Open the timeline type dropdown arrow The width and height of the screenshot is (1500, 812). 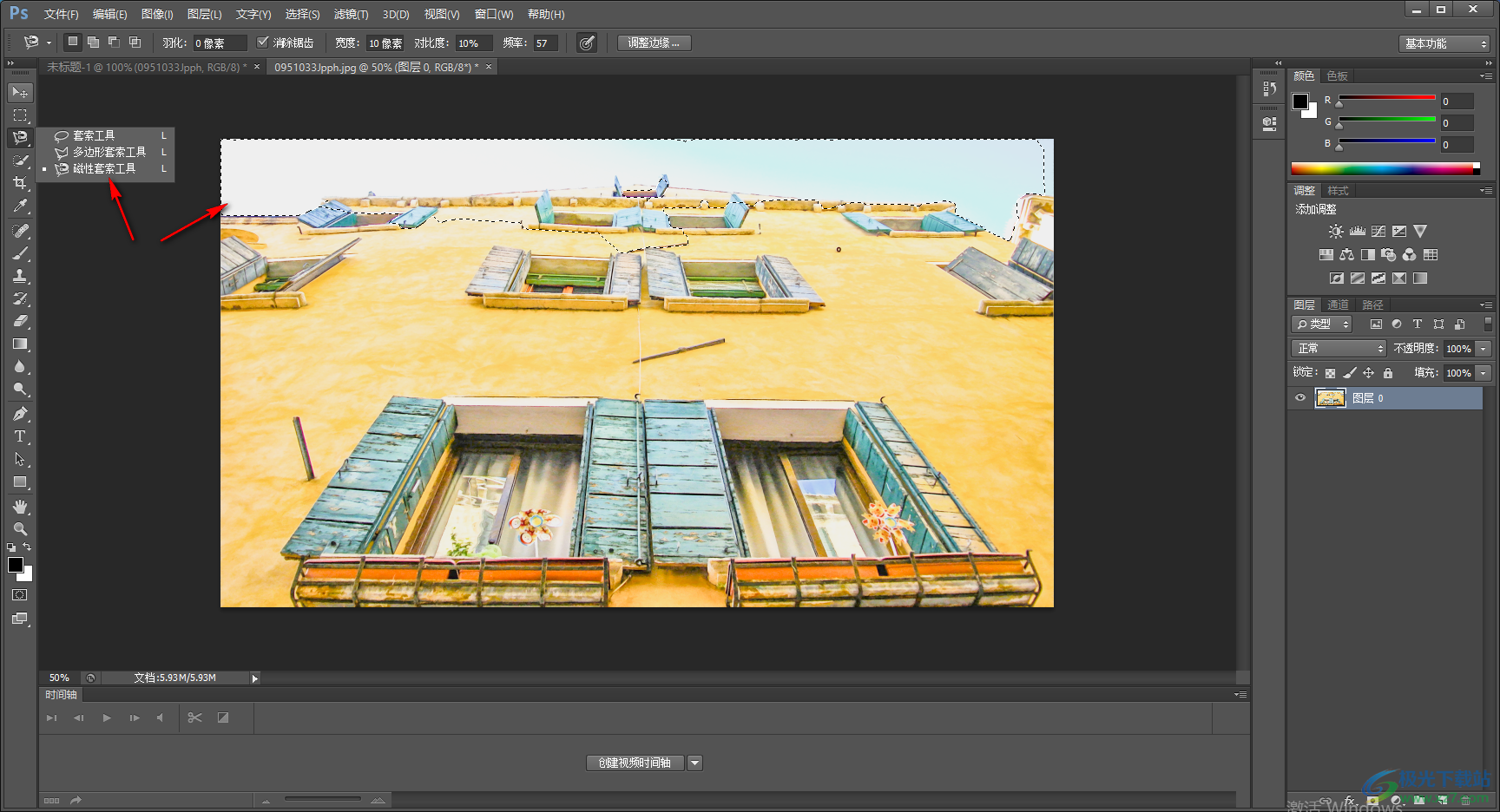pyautogui.click(x=695, y=763)
